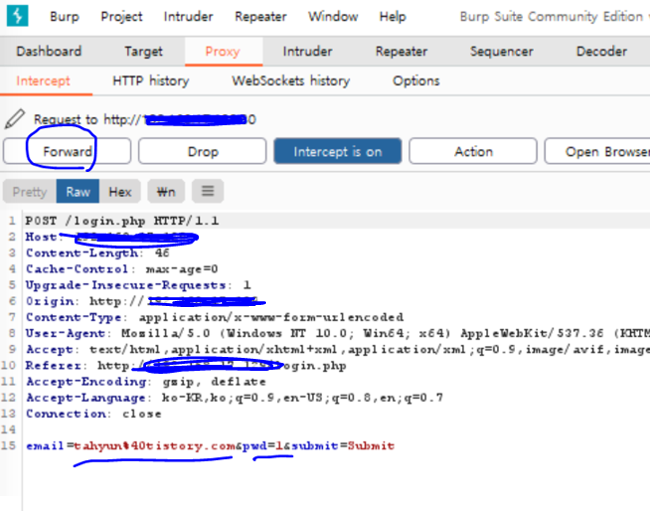Click the Cache-Control: max-age=0 header
Image resolution: width=650 pixels, height=511 pixels.
121,269
